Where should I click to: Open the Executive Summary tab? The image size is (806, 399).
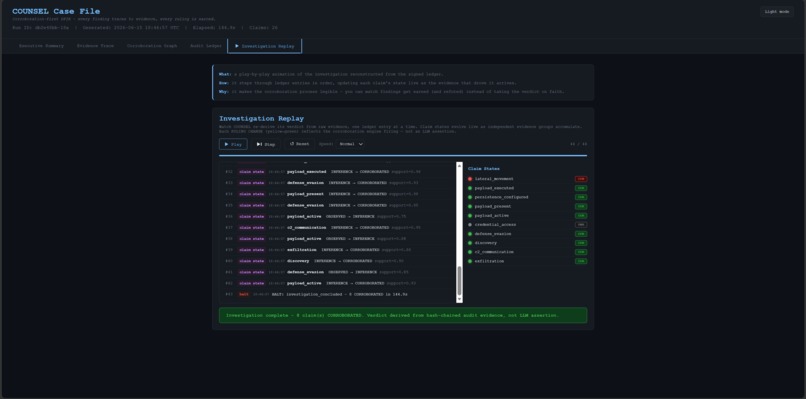(x=41, y=46)
